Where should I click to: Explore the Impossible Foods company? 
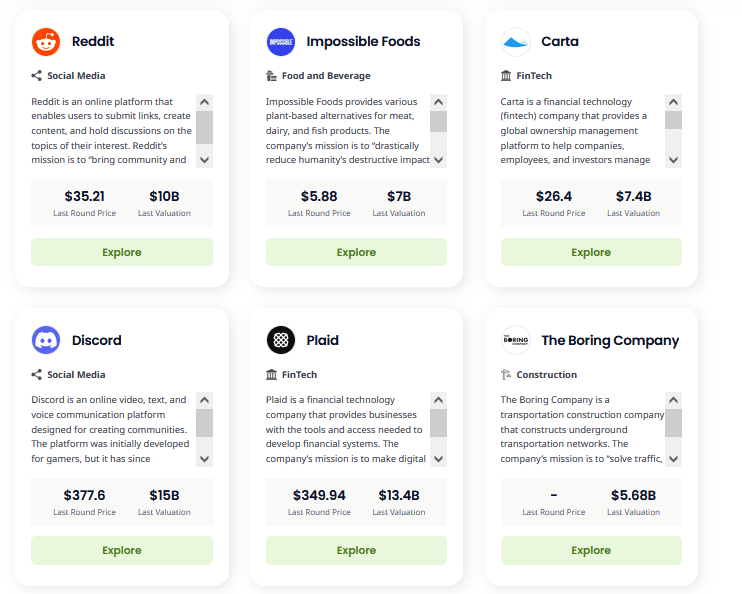(356, 252)
